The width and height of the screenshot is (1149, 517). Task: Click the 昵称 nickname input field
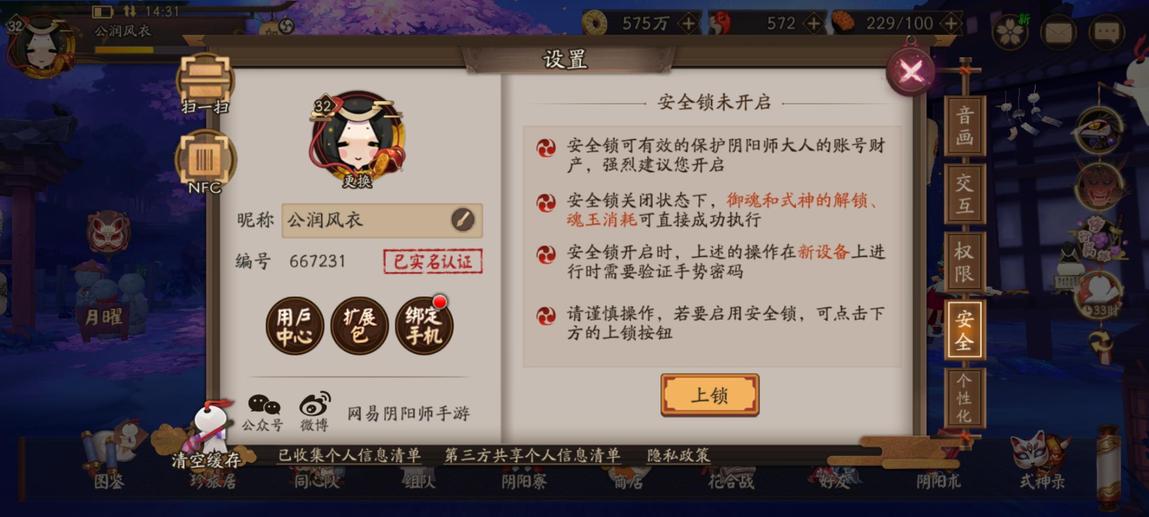point(382,220)
